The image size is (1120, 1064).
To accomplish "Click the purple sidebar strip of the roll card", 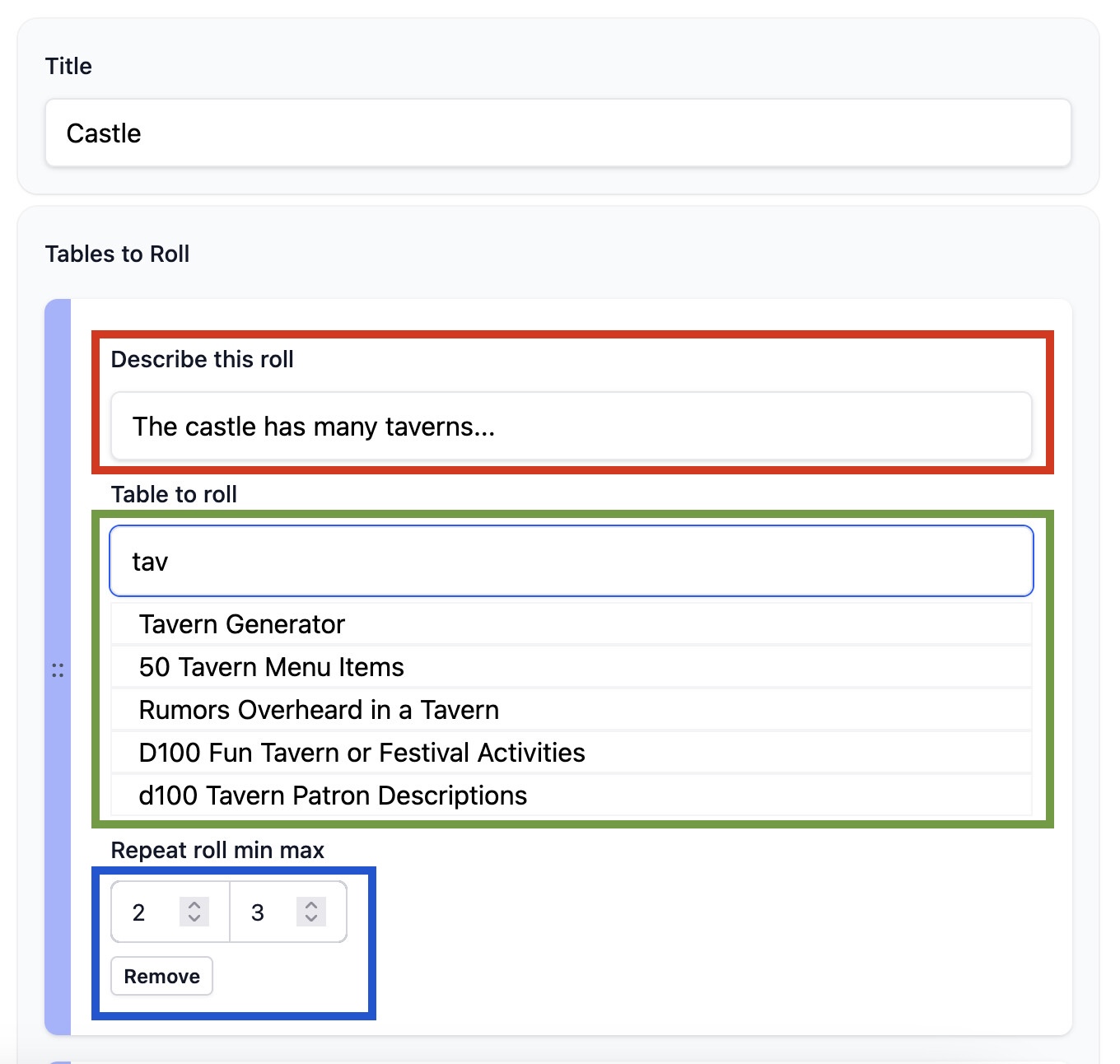I will pyautogui.click(x=58, y=494).
